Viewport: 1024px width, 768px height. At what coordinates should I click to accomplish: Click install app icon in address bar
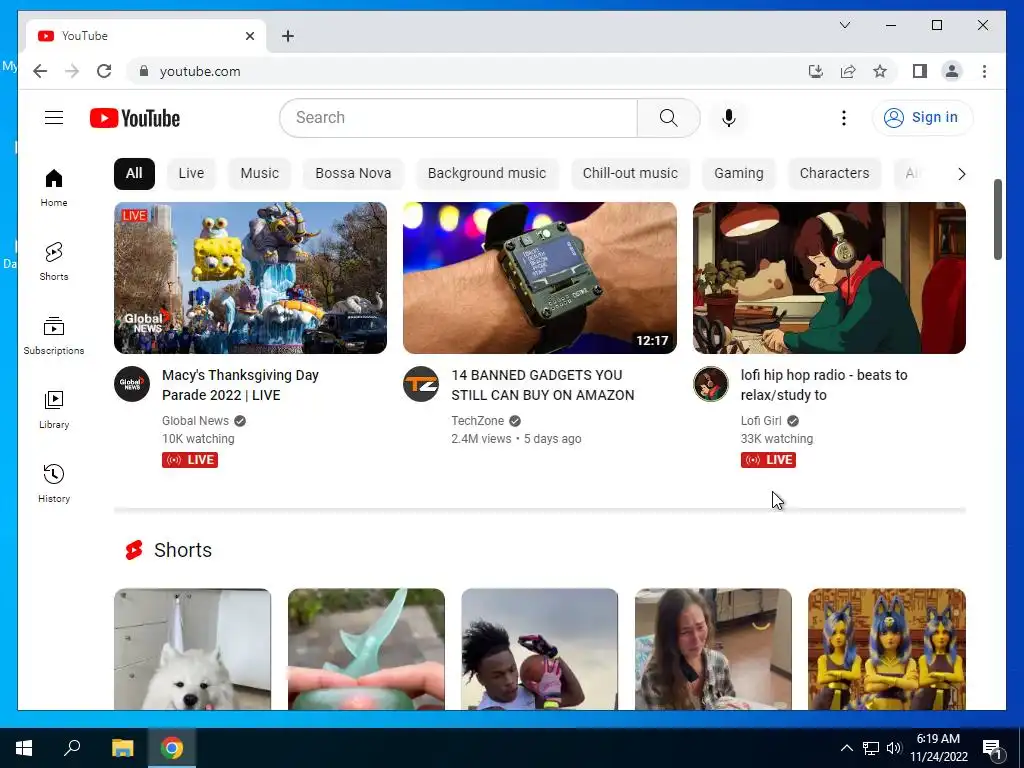(816, 71)
